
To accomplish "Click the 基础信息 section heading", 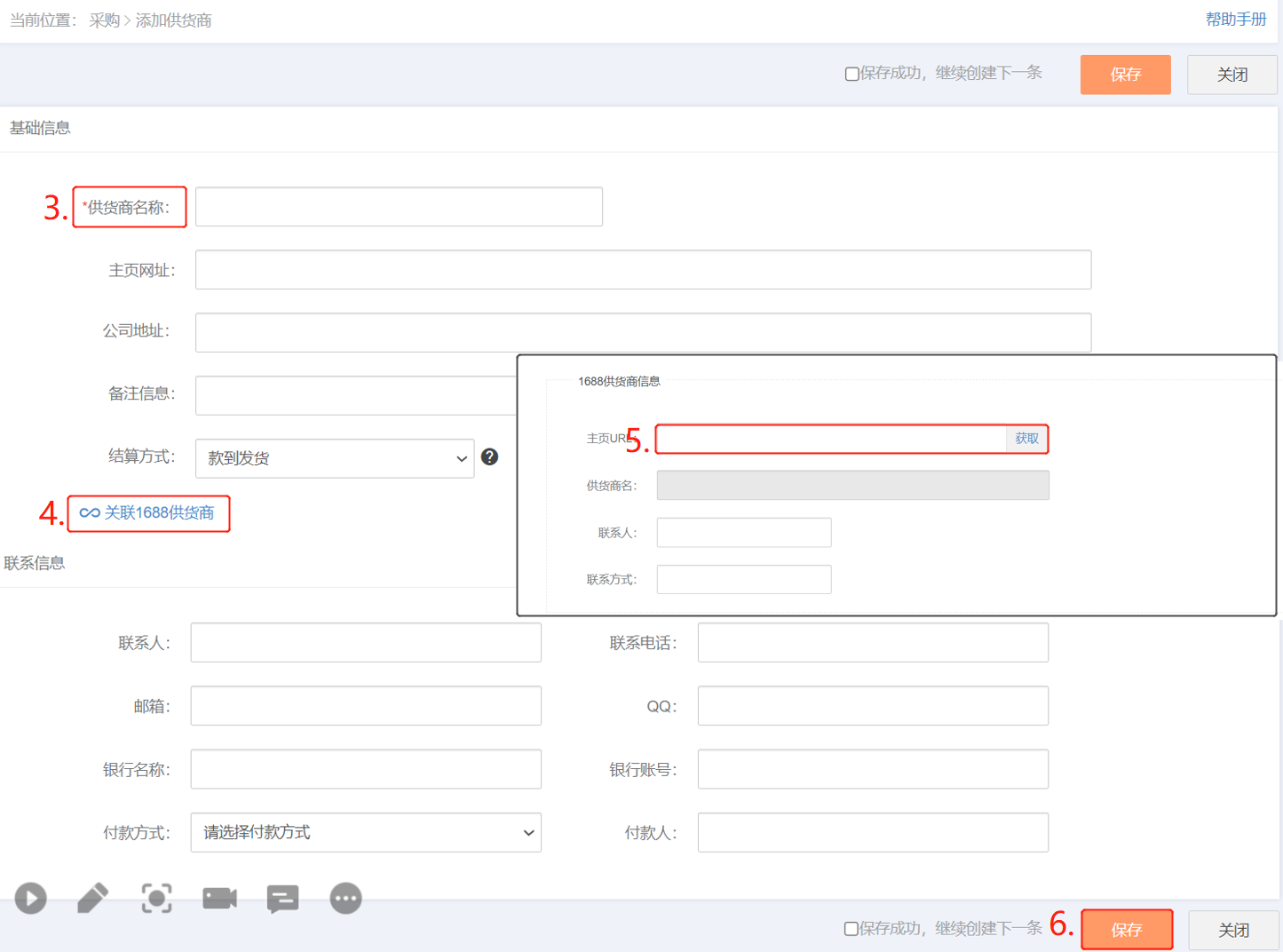I will [40, 128].
